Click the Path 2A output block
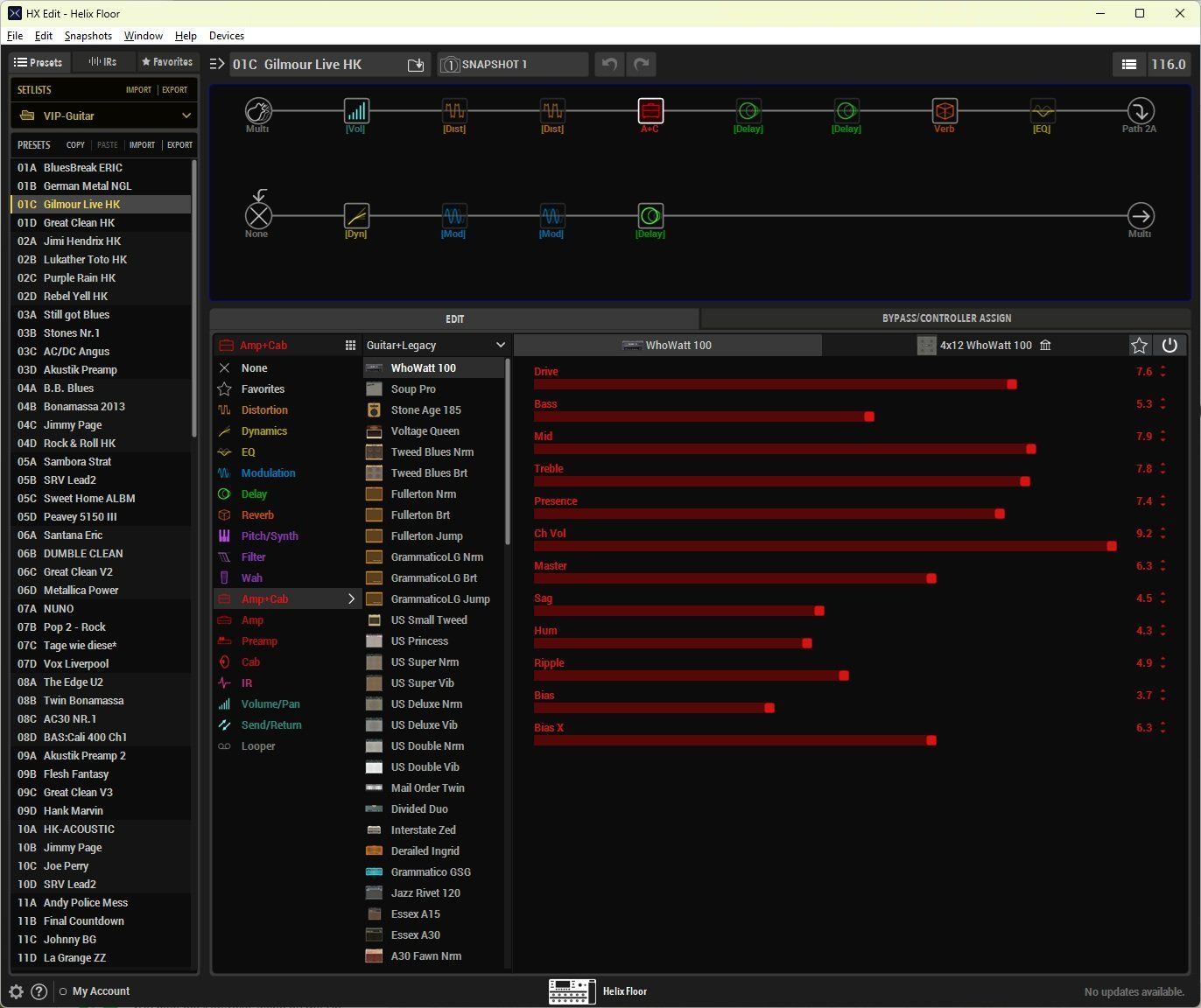Image resolution: width=1201 pixels, height=1008 pixels. pos(1140,111)
